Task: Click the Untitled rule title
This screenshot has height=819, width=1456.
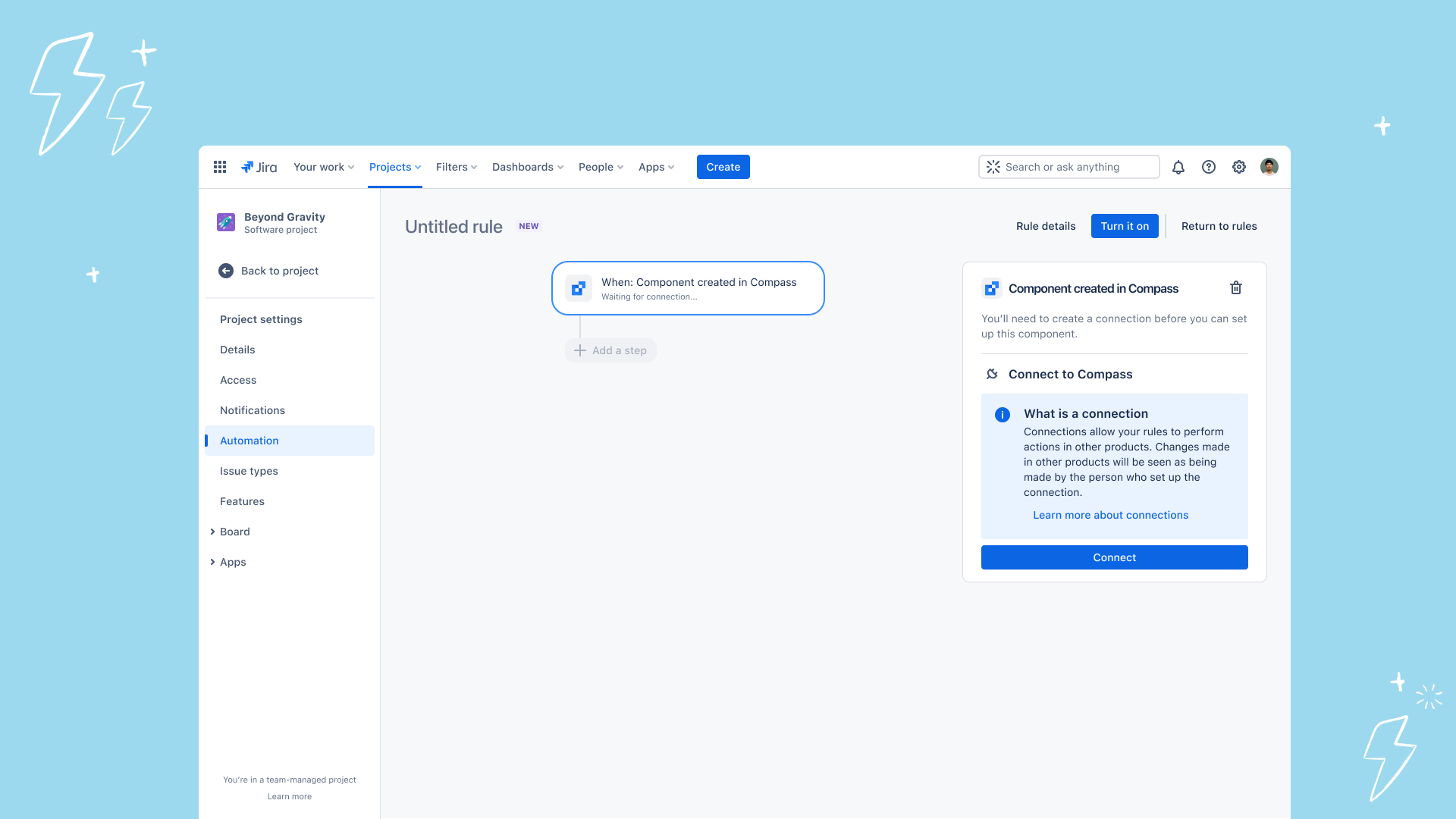Action: [453, 227]
